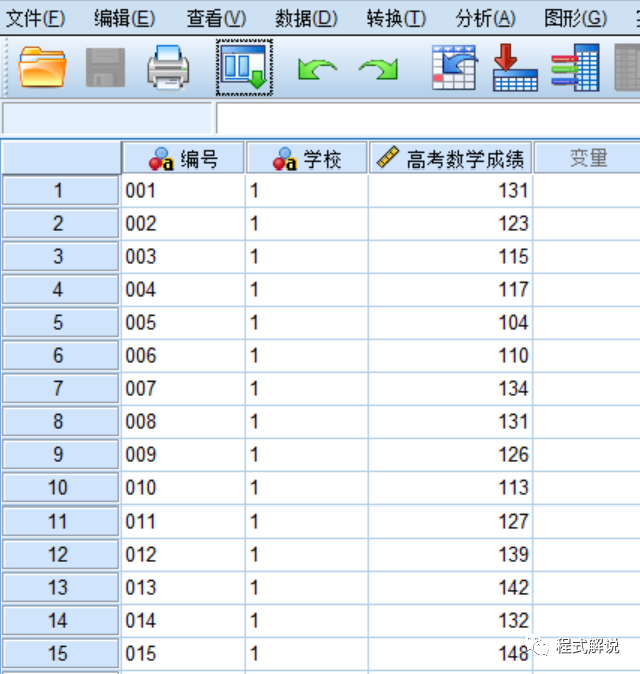Click the green redo arrow

tap(379, 69)
